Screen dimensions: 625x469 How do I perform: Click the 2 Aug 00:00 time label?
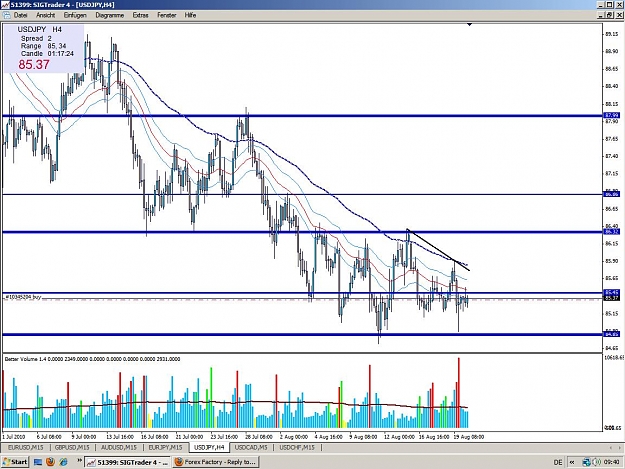coord(294,437)
